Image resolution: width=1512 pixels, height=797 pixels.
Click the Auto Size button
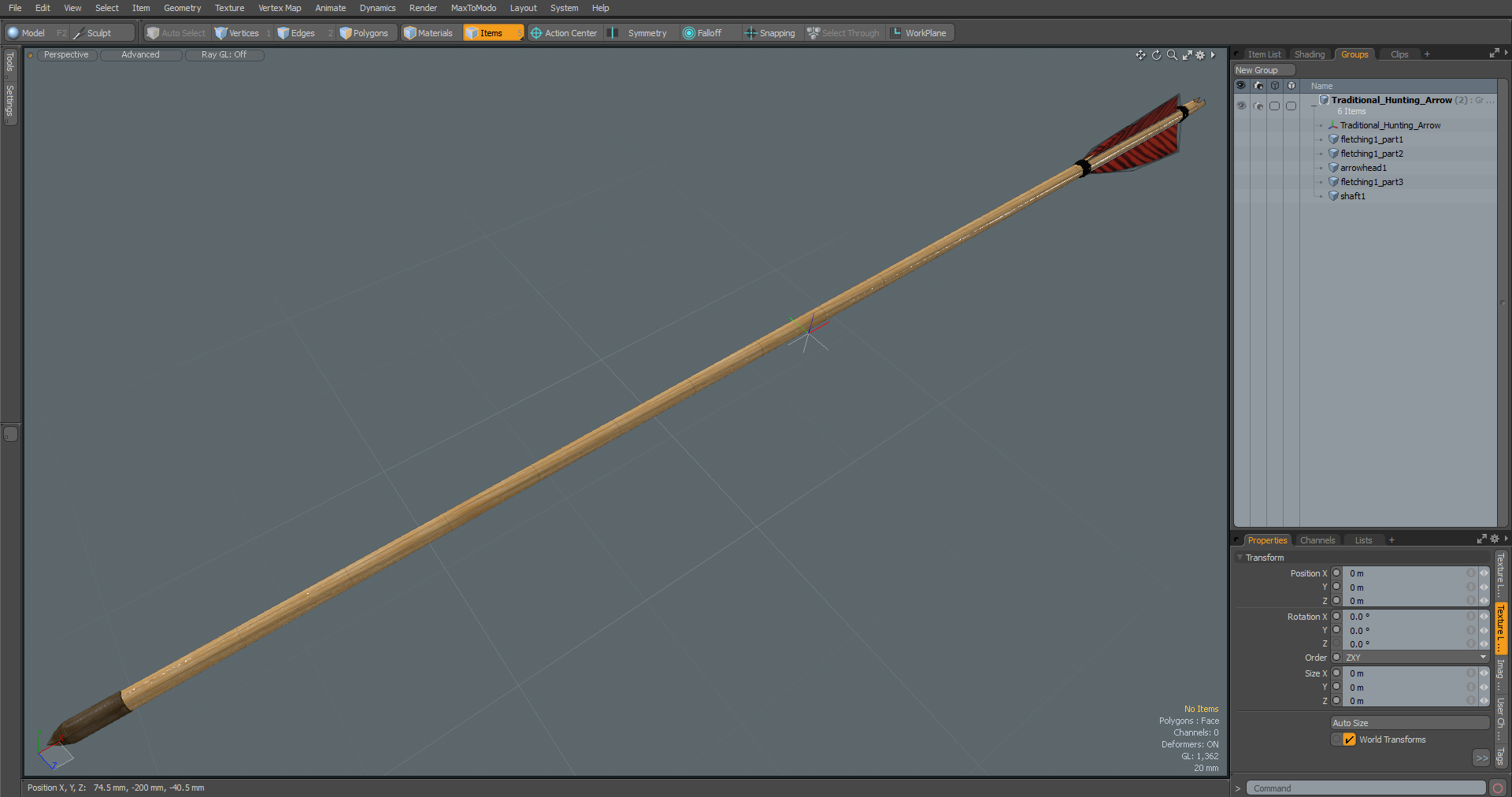point(1410,723)
